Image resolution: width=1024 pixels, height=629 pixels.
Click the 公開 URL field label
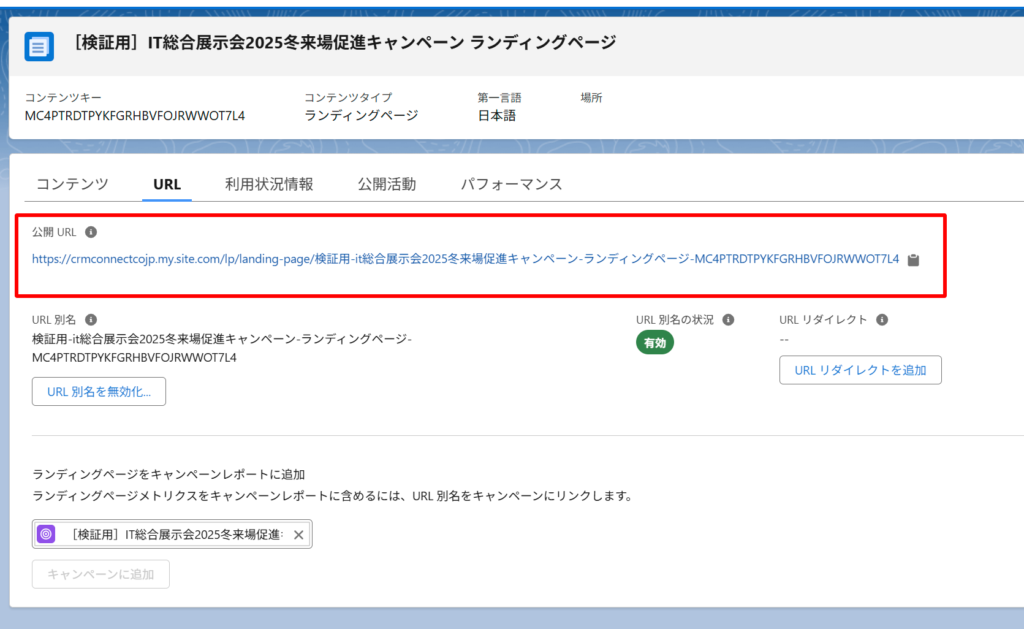[x=54, y=232]
